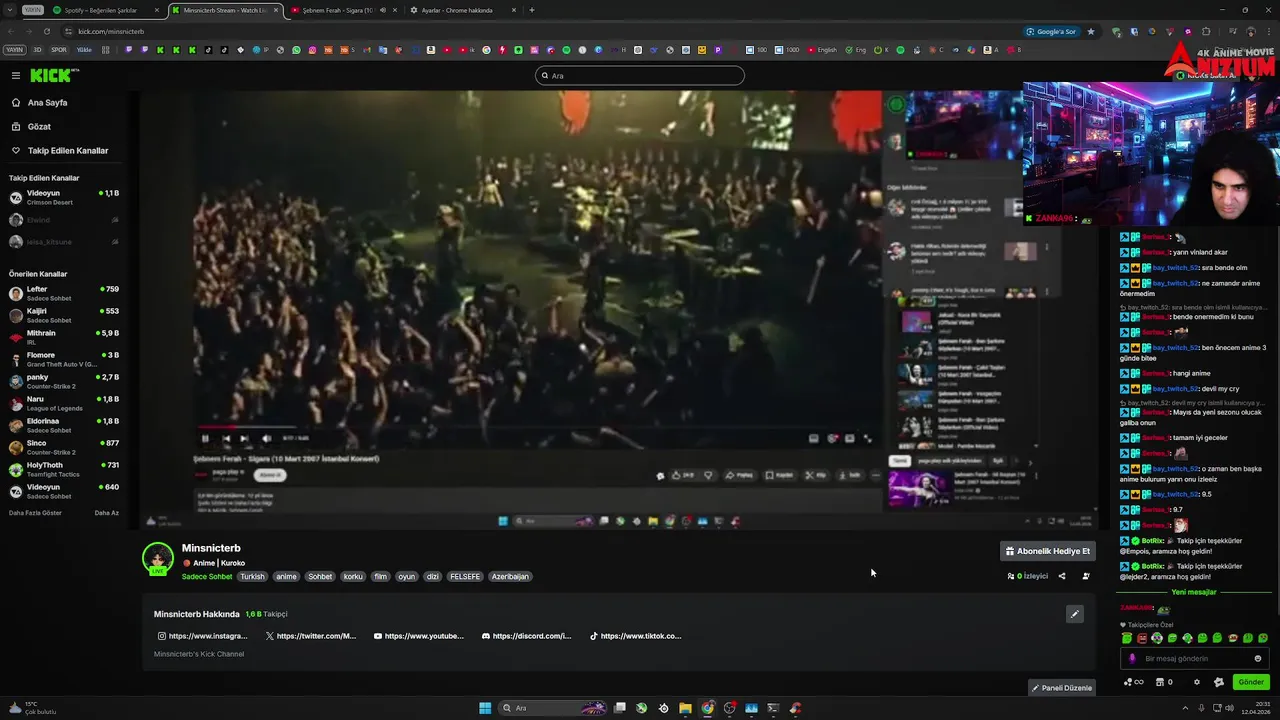Screen dimensions: 1280x720
Task: Focus the Kick search field Ara
Action: pyautogui.click(x=640, y=76)
